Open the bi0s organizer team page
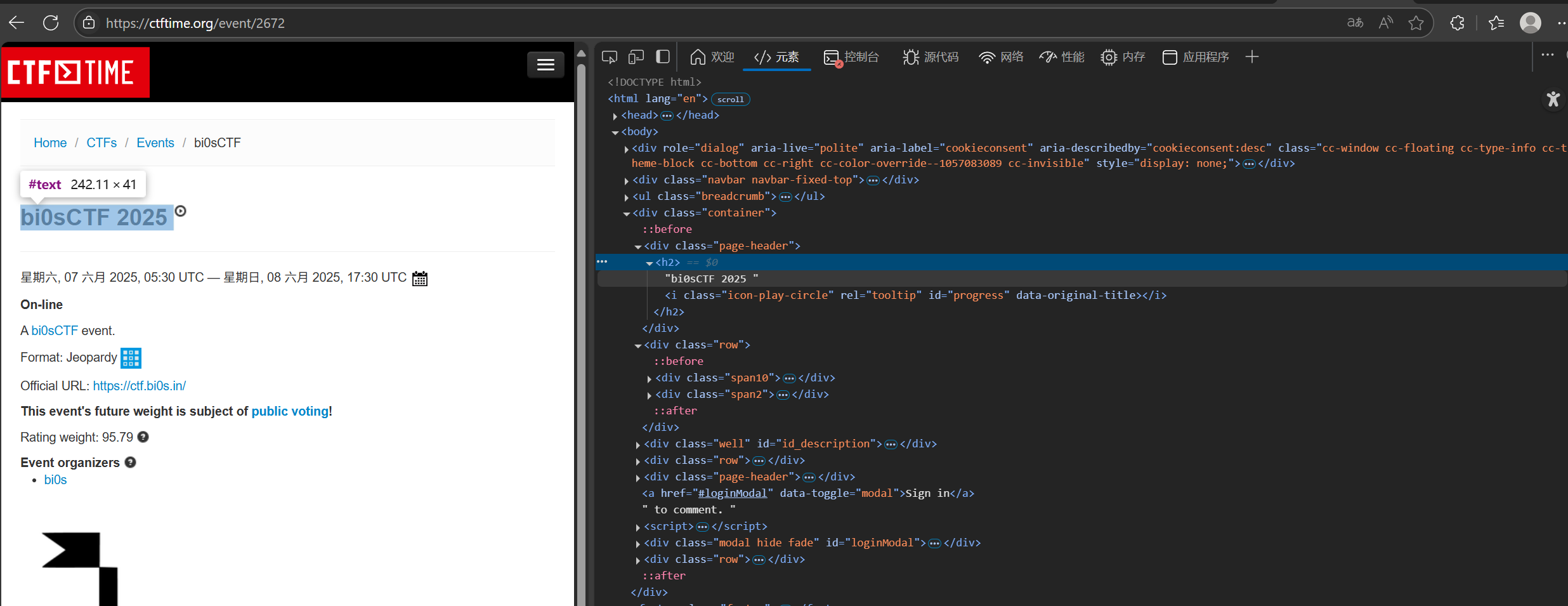The image size is (1568, 606). [x=55, y=480]
